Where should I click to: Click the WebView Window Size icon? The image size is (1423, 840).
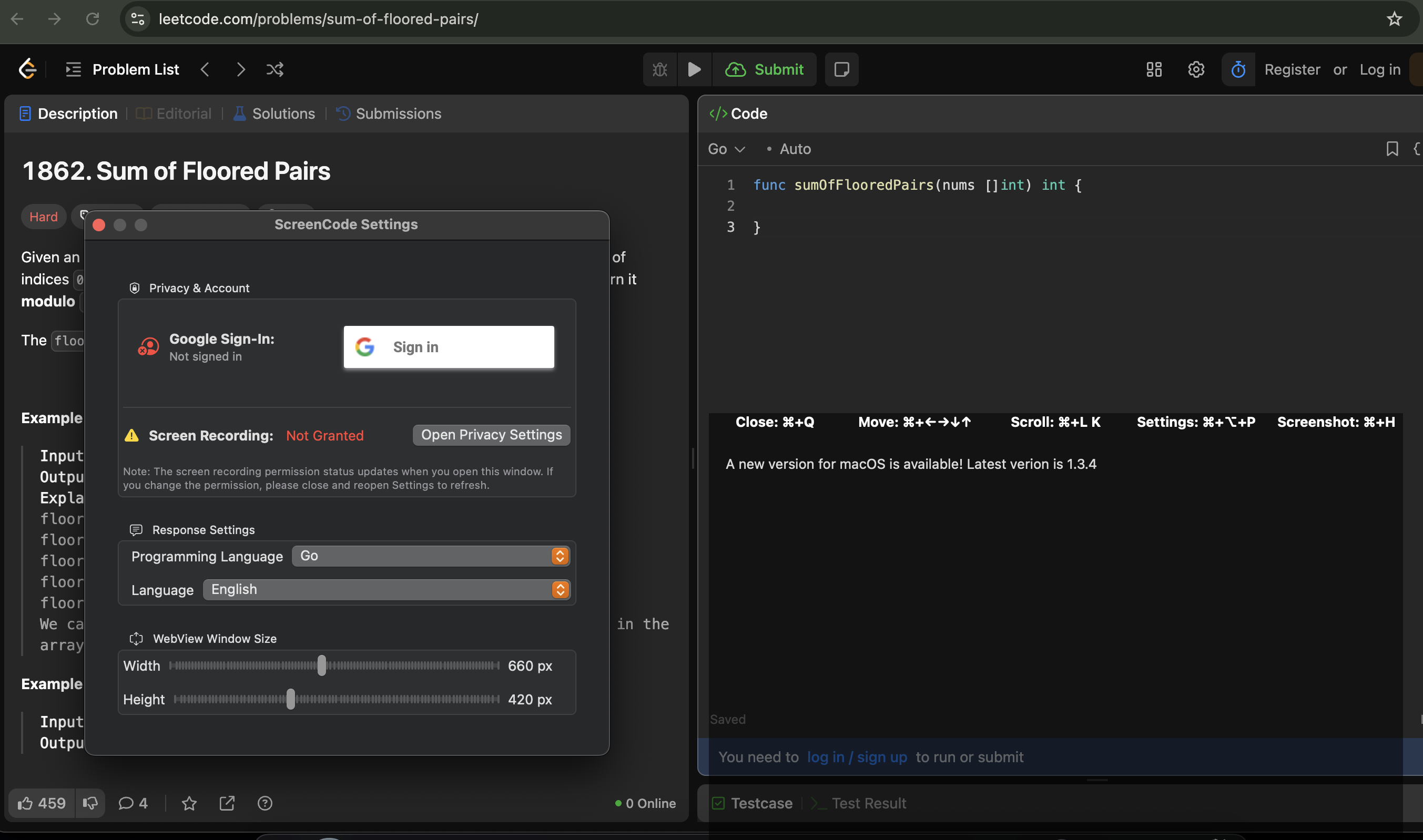(136, 639)
